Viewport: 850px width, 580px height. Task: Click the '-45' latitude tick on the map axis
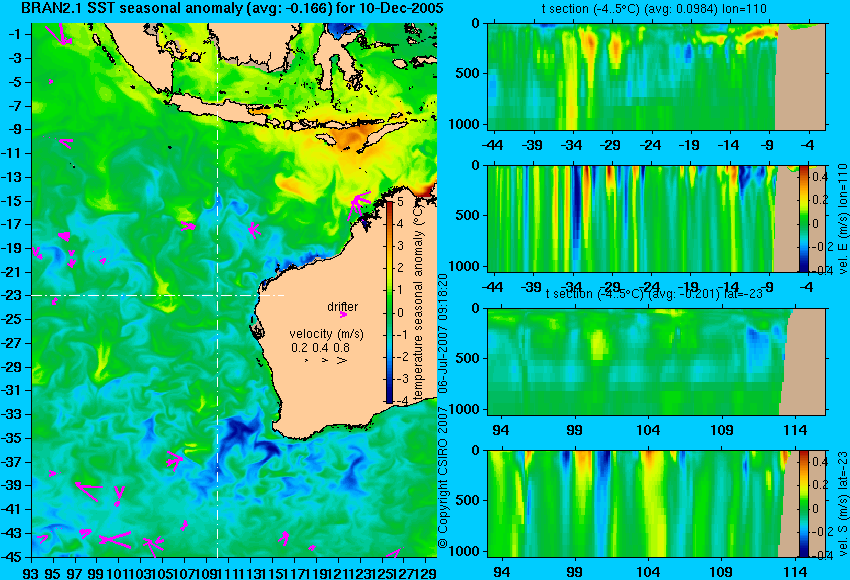pos(13,557)
